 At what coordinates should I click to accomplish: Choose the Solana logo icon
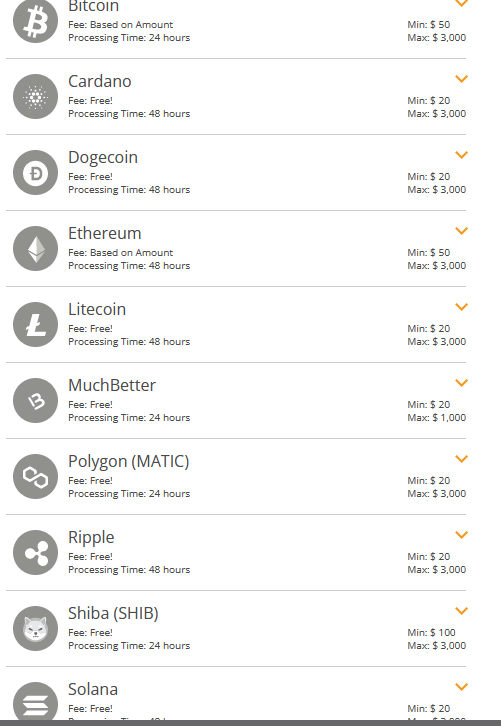(35, 703)
